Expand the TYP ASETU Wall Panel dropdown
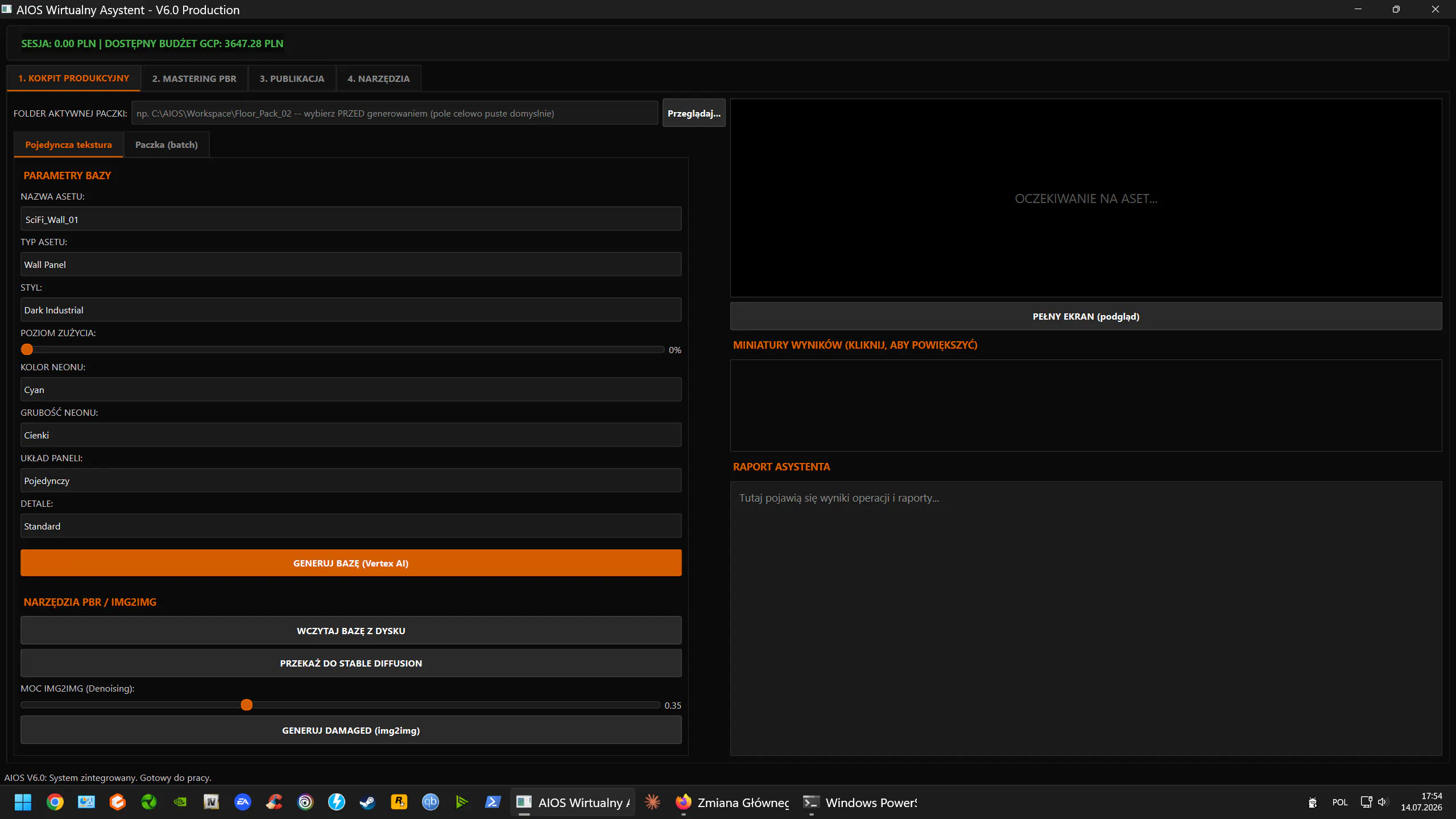Image resolution: width=1456 pixels, height=819 pixels. 351,264
